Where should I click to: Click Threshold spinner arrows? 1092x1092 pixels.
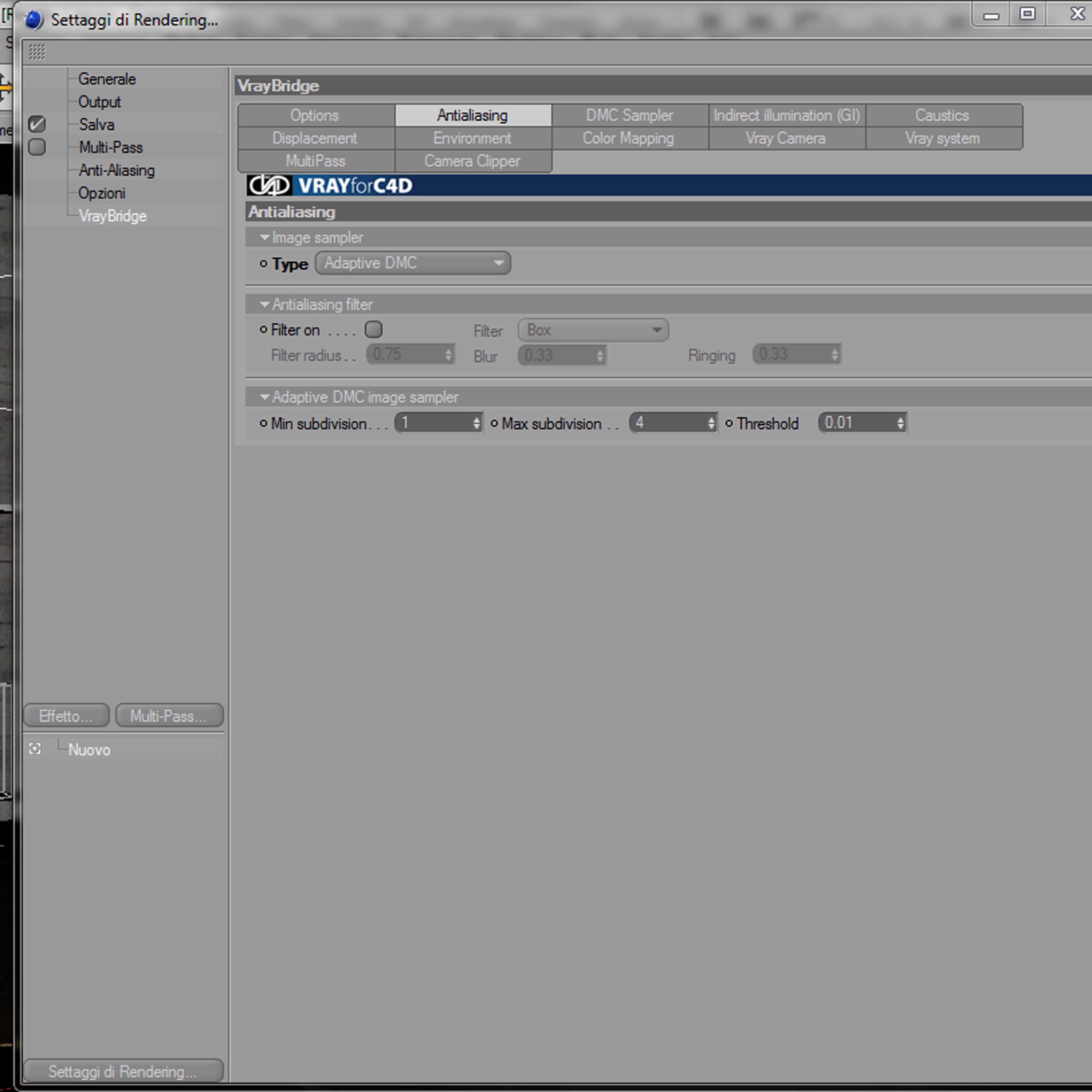[900, 423]
